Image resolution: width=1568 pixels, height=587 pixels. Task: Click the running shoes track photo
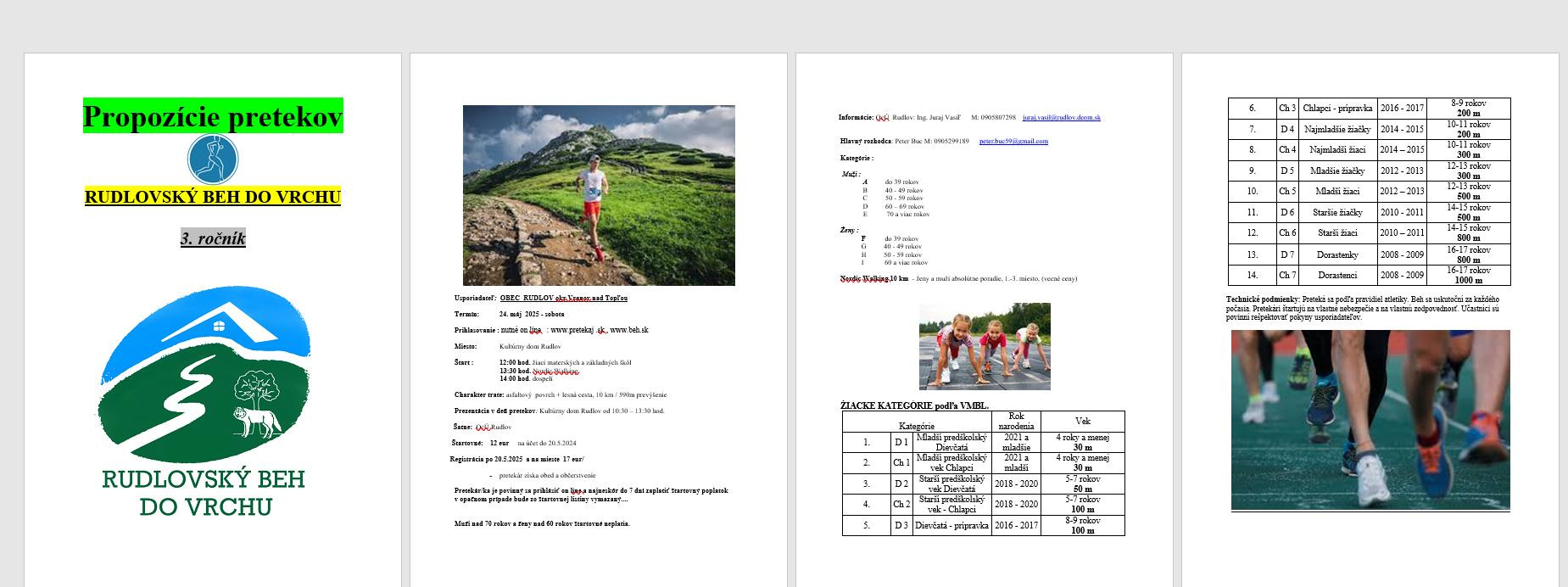(1370, 420)
